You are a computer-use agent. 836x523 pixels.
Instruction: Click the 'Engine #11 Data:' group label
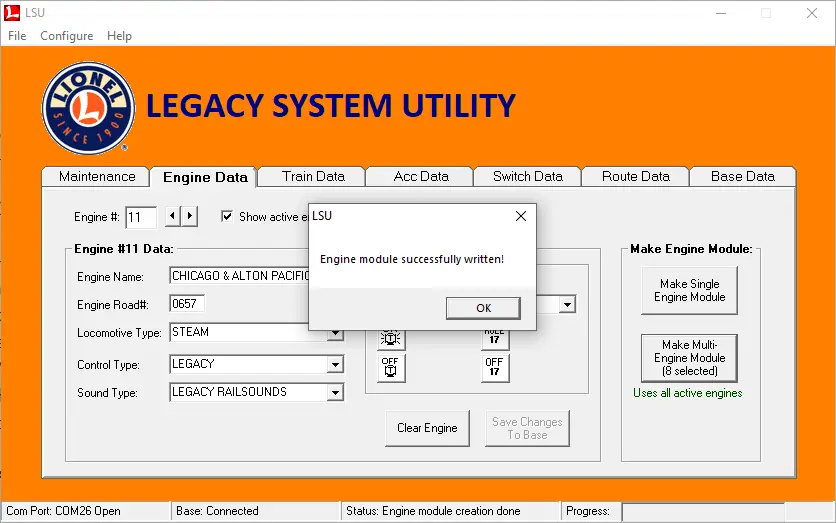124,249
